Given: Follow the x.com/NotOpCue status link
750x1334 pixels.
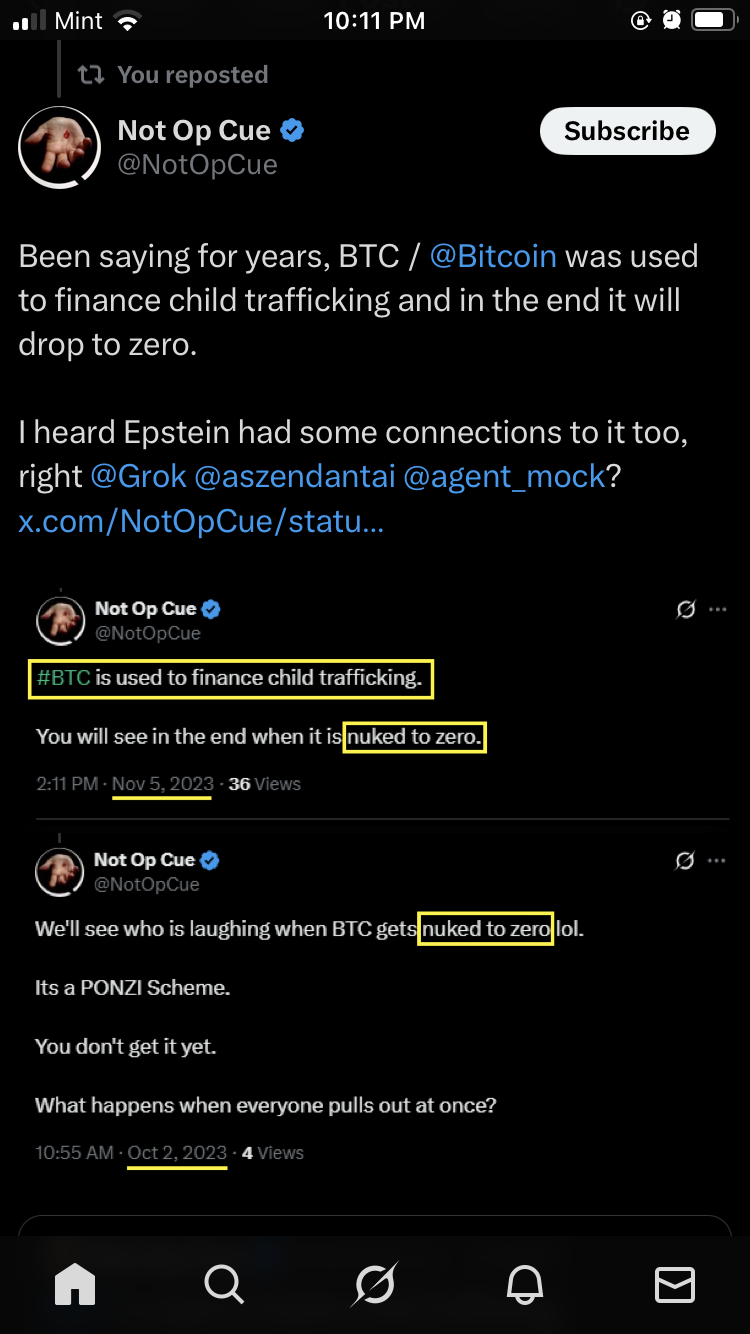Looking at the screenshot, I should 200,521.
